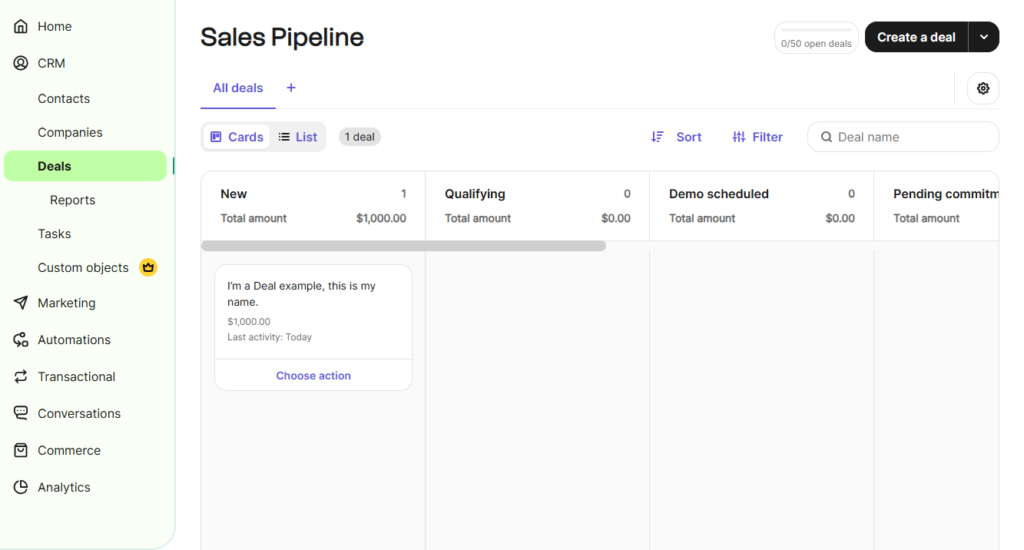
Task: Click the horizontal pipeline scrollbar
Action: (x=404, y=246)
